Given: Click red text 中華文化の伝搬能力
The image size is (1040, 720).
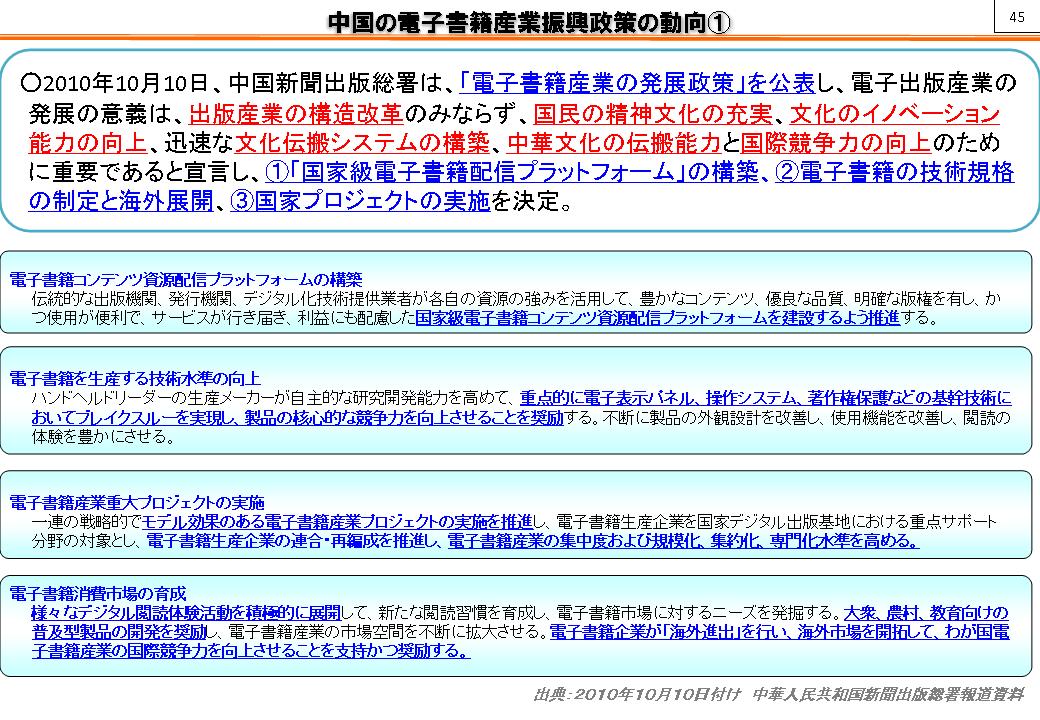Looking at the screenshot, I should point(614,142).
